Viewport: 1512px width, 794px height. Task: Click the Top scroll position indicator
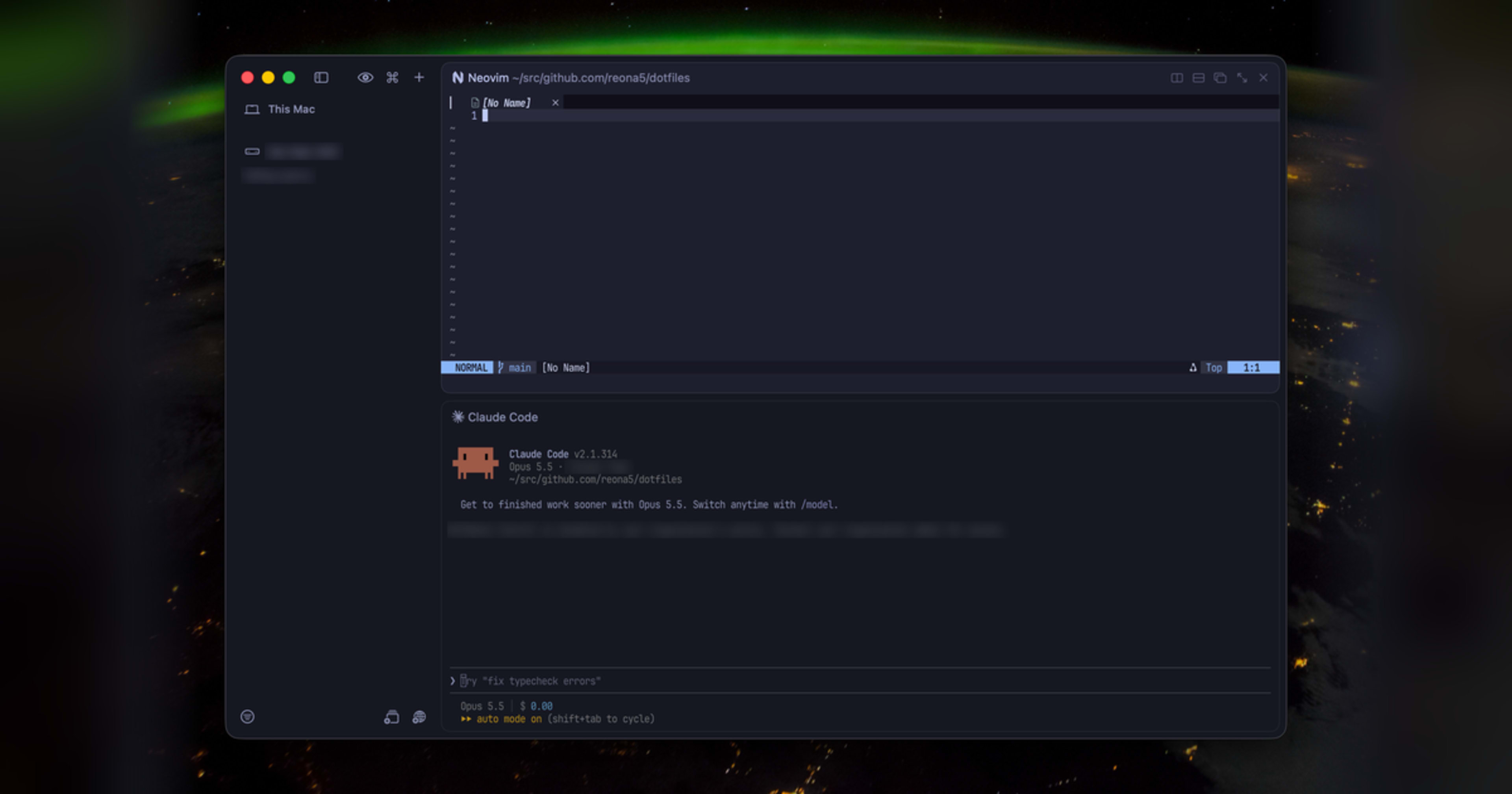(1213, 367)
